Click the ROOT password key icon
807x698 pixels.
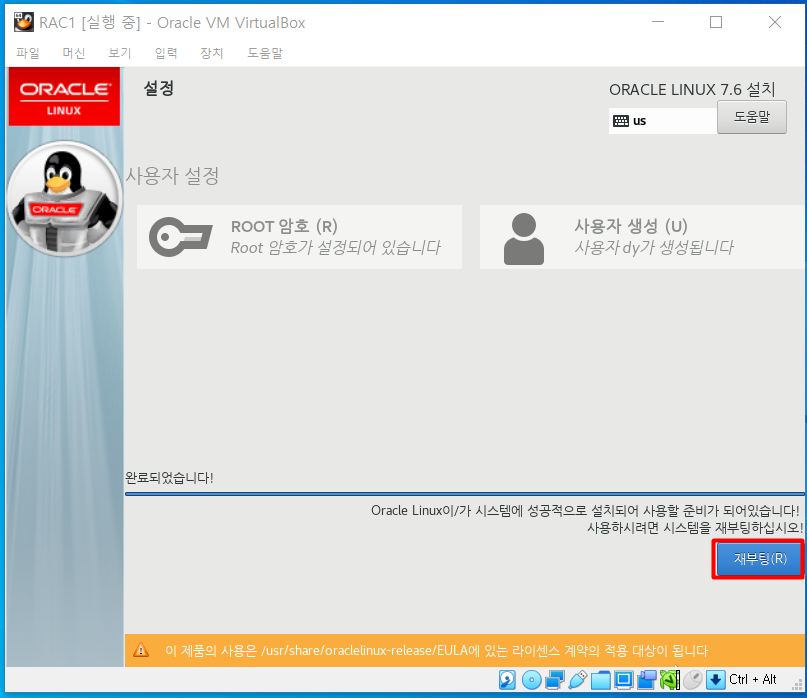(180, 237)
